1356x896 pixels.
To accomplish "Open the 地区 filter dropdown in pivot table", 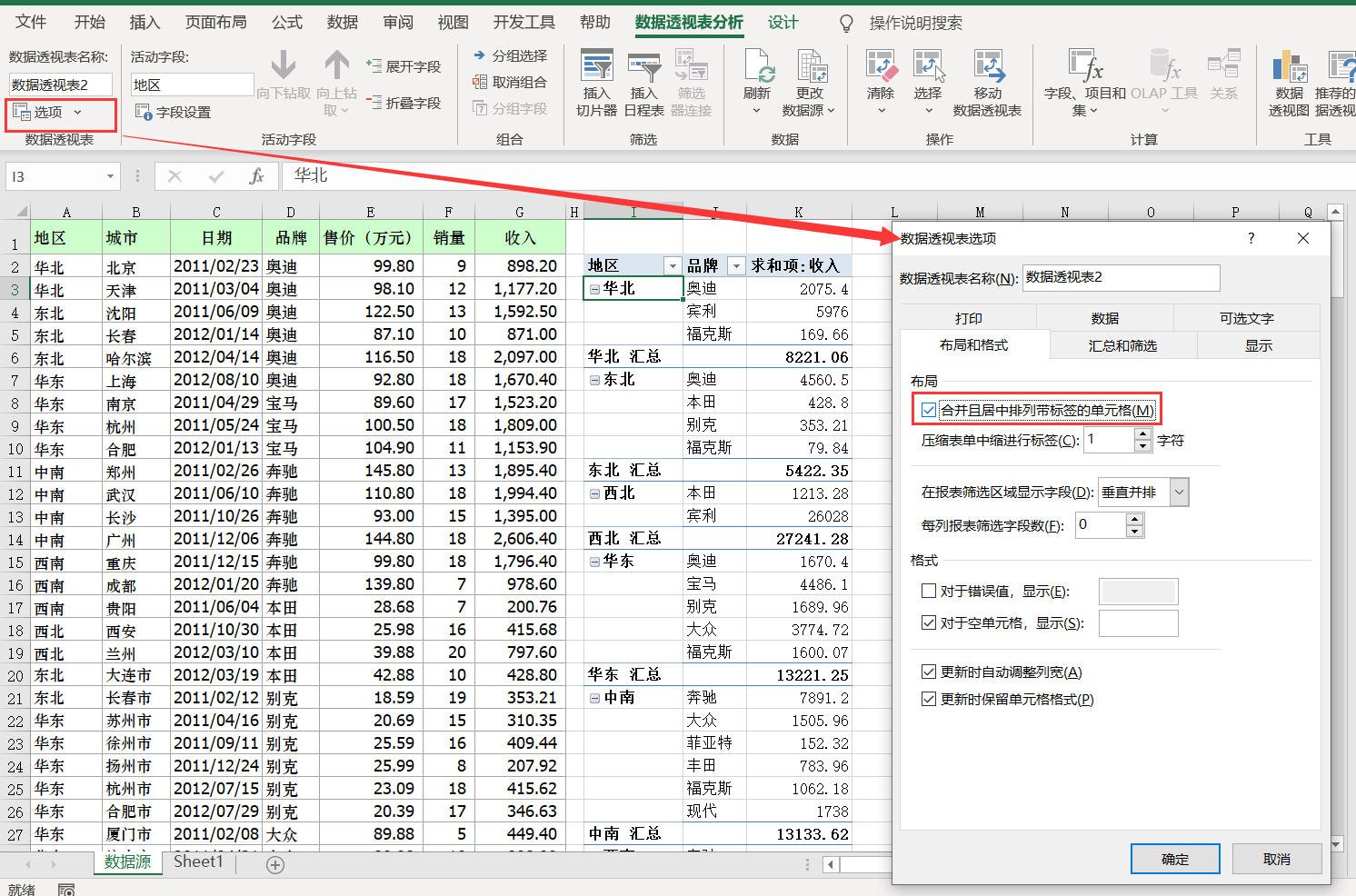I will (673, 264).
